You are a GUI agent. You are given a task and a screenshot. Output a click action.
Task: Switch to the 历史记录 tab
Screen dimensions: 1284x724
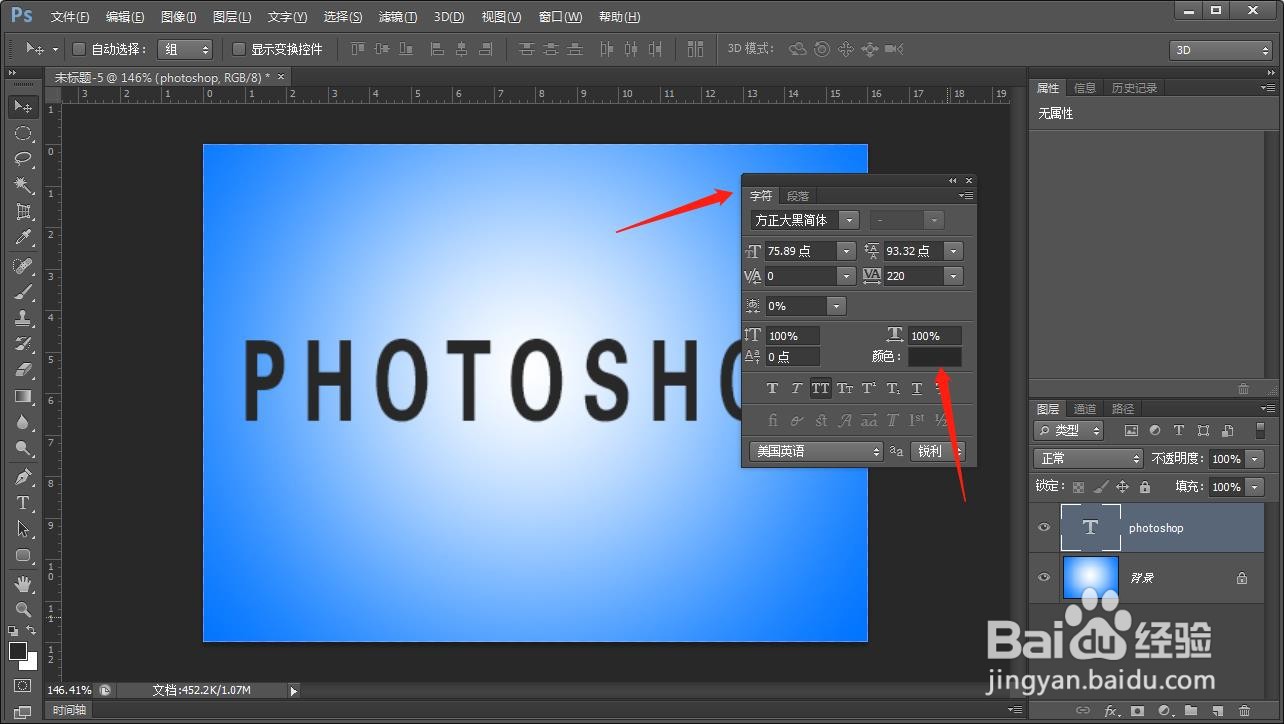point(1134,88)
